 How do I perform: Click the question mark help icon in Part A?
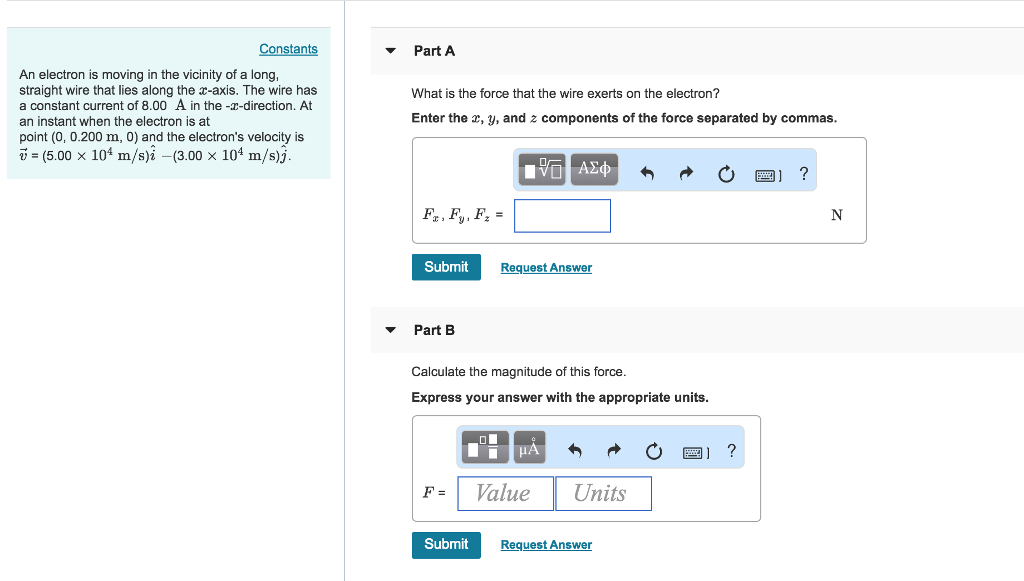803,172
